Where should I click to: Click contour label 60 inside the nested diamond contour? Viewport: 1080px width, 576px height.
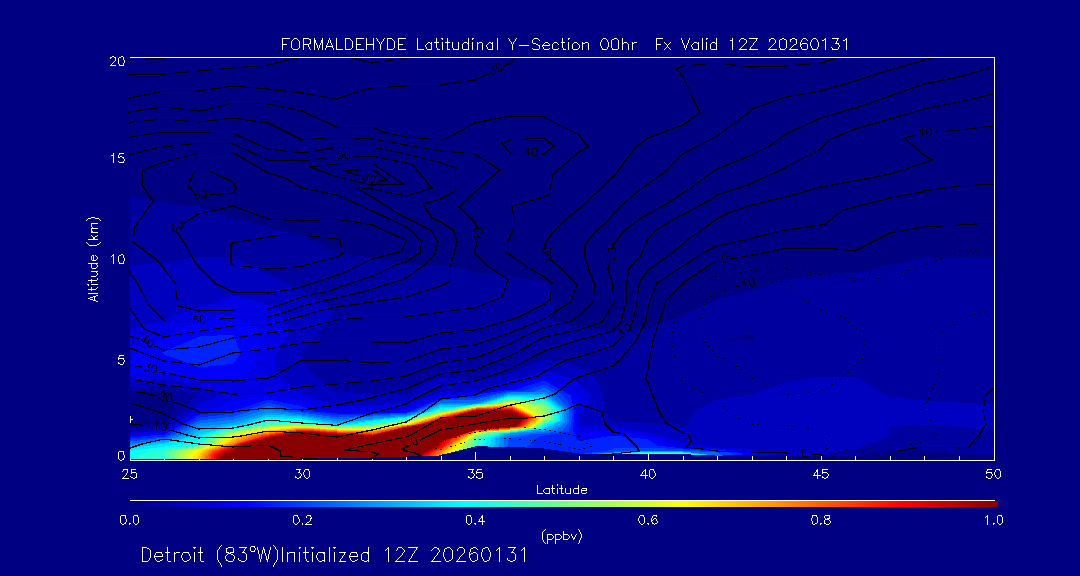click(370, 178)
